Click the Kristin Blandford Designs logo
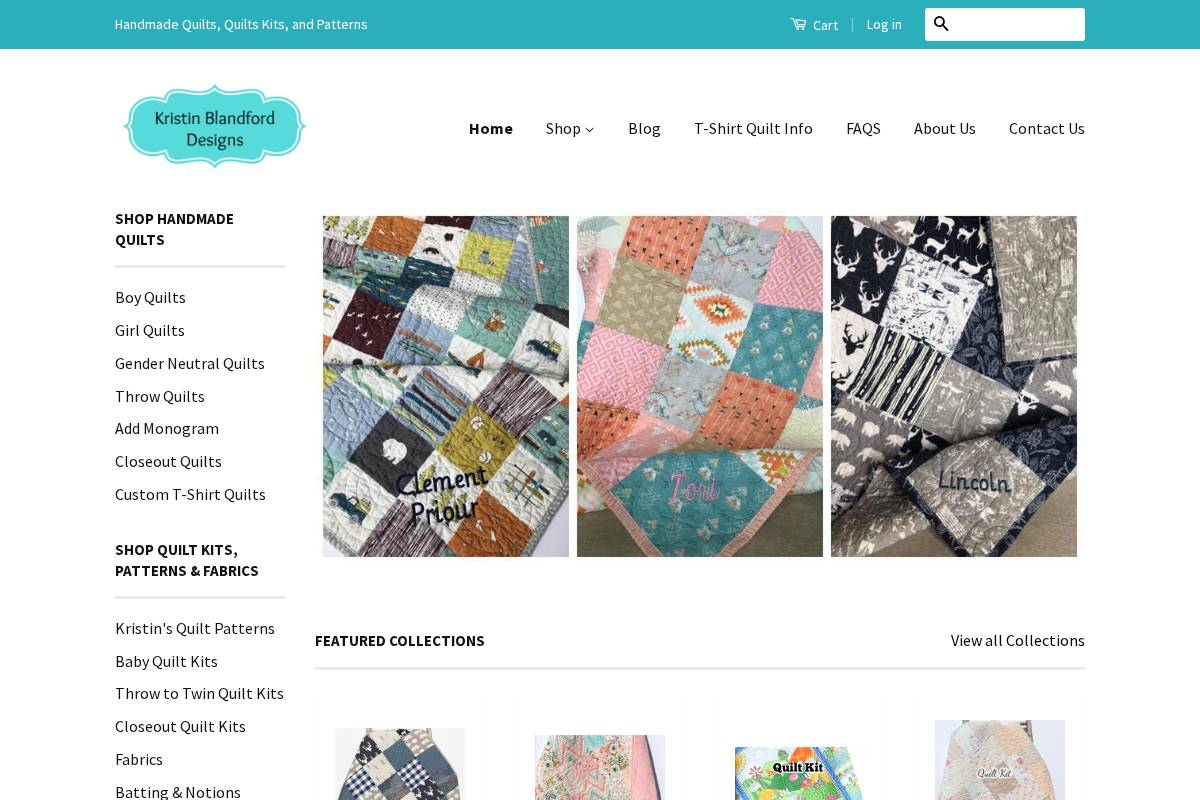This screenshot has height=800, width=1200. point(214,126)
